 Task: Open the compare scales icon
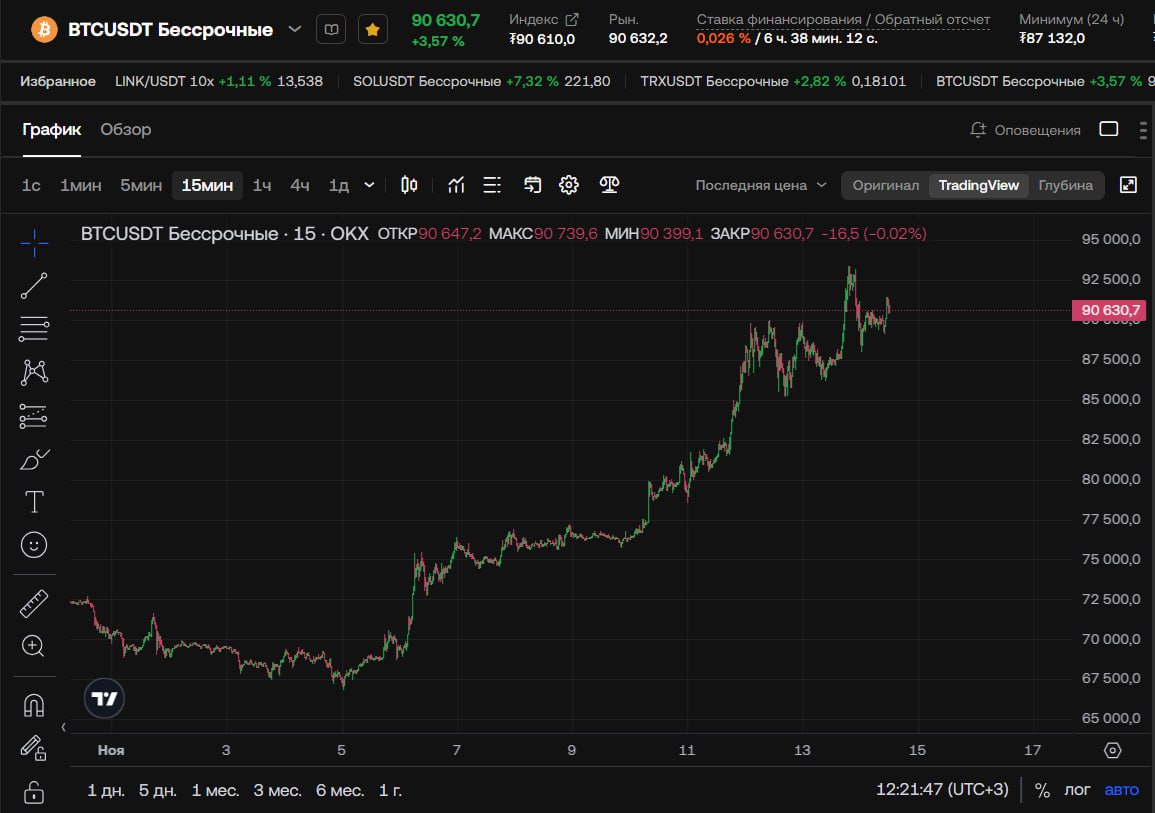click(609, 185)
